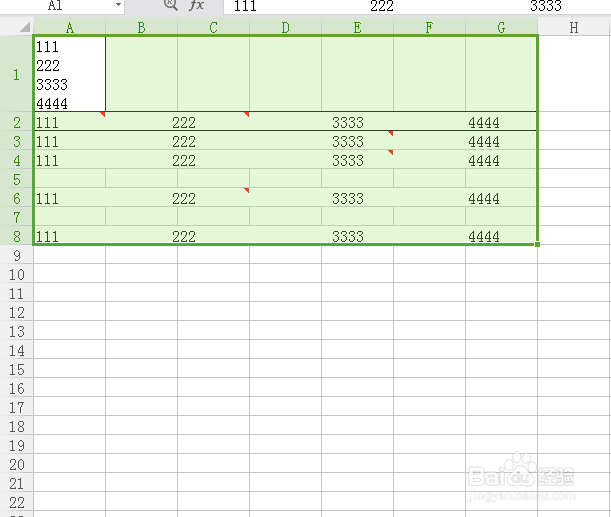This screenshot has height=517, width=611.
Task: Select column C header
Action: coord(214,27)
